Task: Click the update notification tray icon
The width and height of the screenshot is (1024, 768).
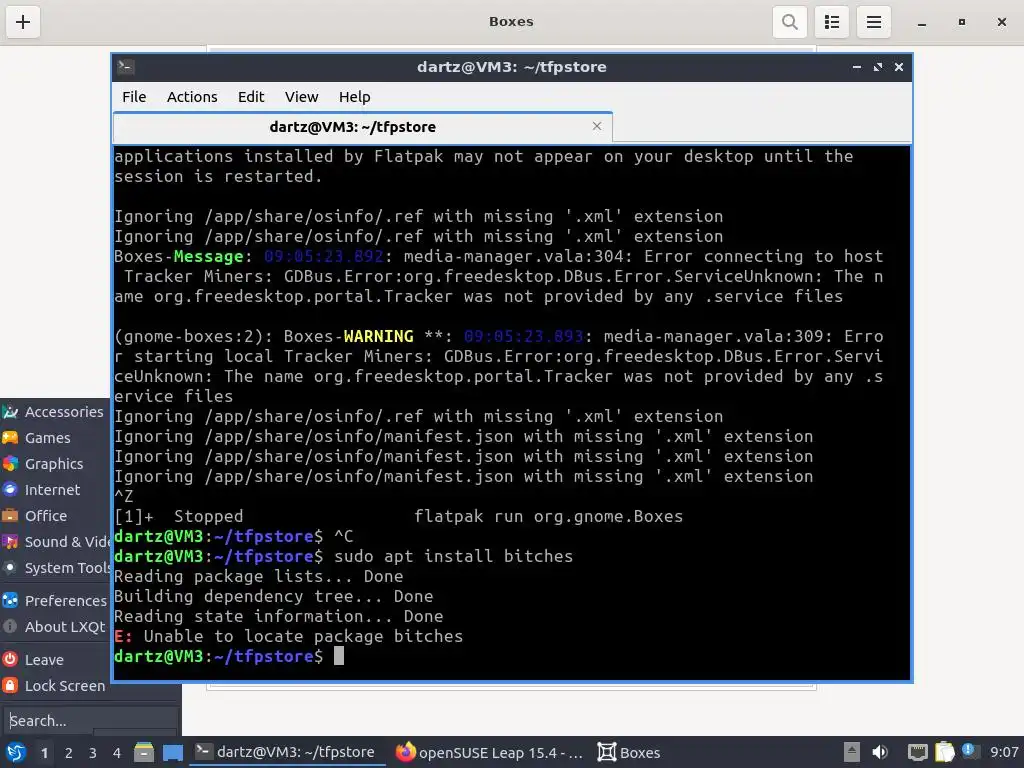Action: (969, 751)
